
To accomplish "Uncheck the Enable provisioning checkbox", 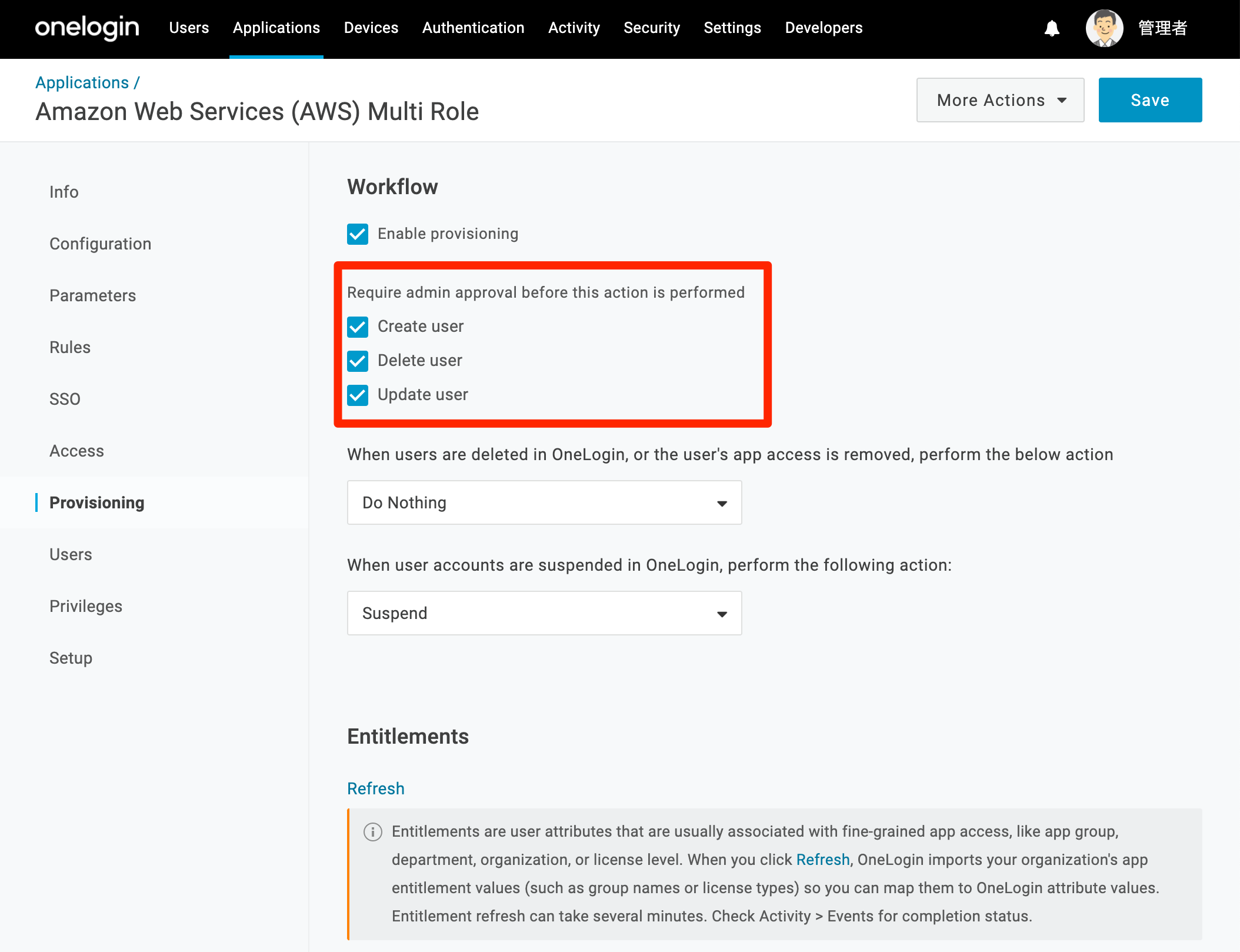I will point(358,234).
